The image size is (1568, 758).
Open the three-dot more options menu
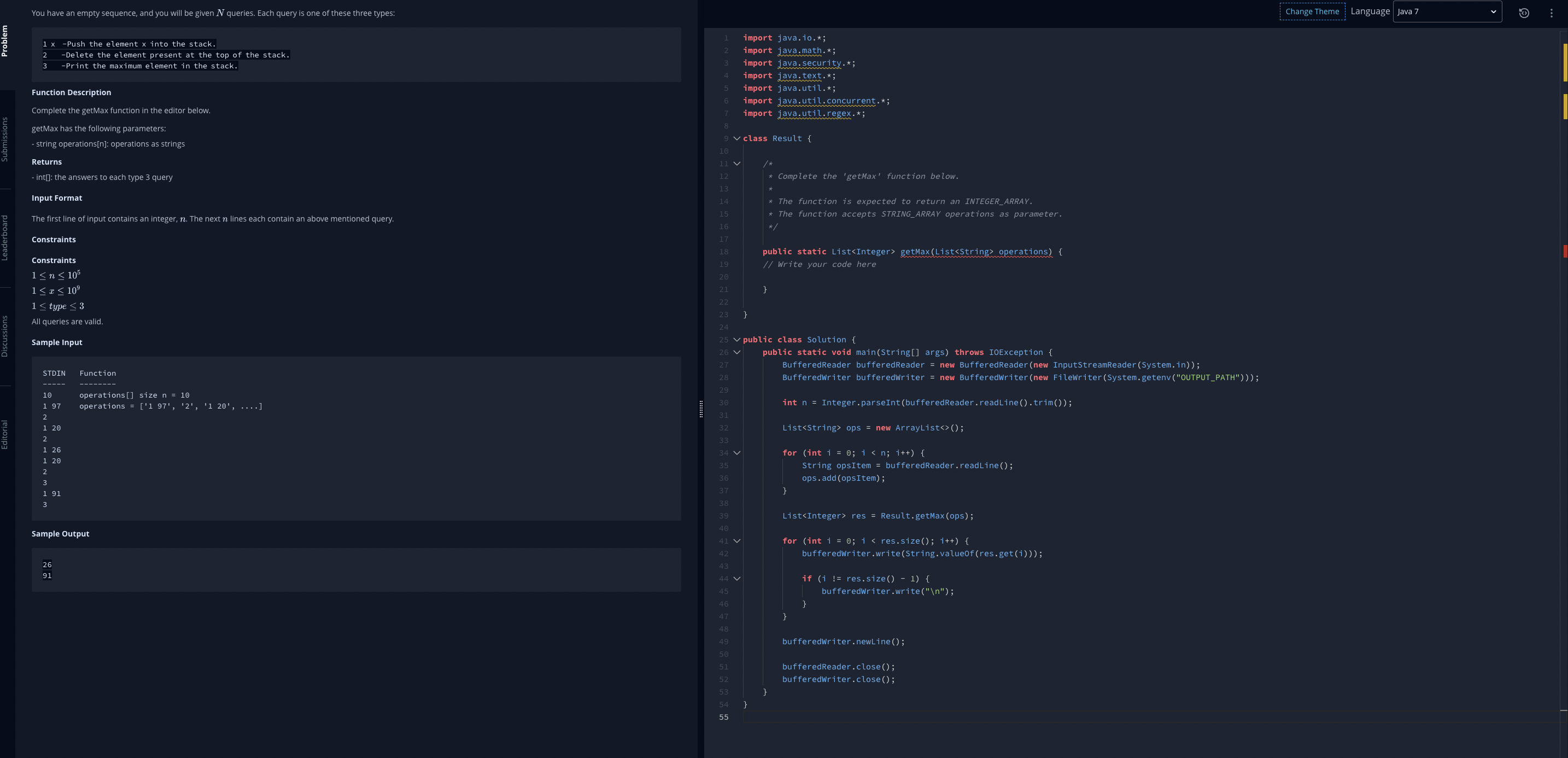tap(1551, 13)
